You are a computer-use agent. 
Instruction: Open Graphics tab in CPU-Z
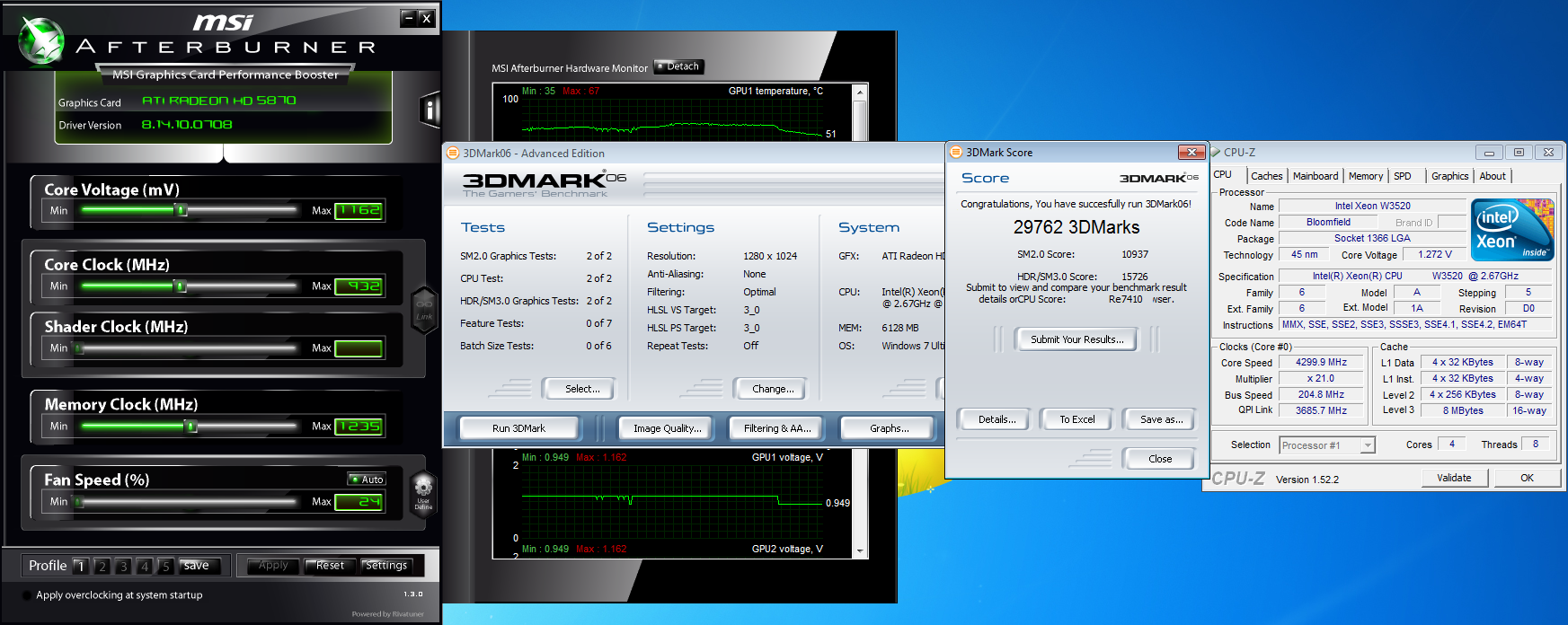pos(1449,176)
